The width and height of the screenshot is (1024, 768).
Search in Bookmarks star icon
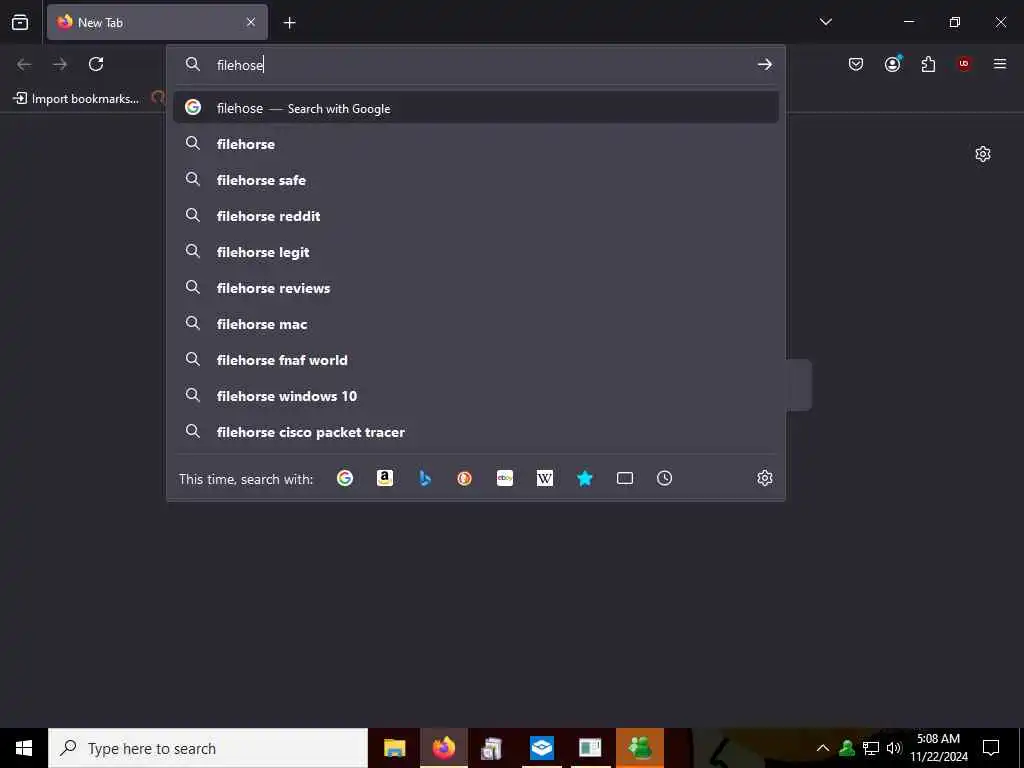tap(584, 478)
